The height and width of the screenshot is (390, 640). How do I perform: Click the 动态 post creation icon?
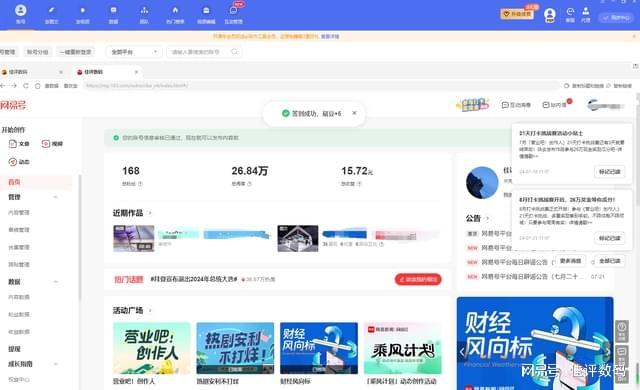coord(13,162)
